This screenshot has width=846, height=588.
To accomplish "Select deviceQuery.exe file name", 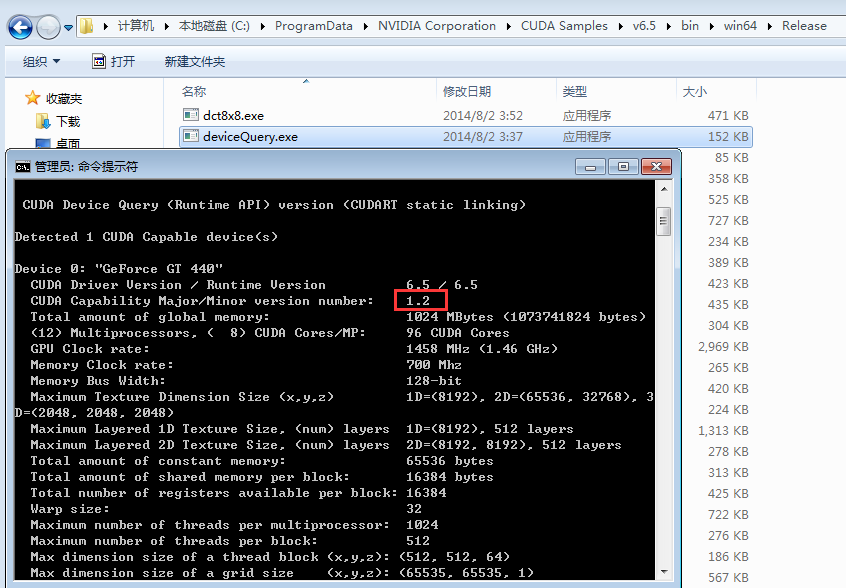I will (250, 136).
